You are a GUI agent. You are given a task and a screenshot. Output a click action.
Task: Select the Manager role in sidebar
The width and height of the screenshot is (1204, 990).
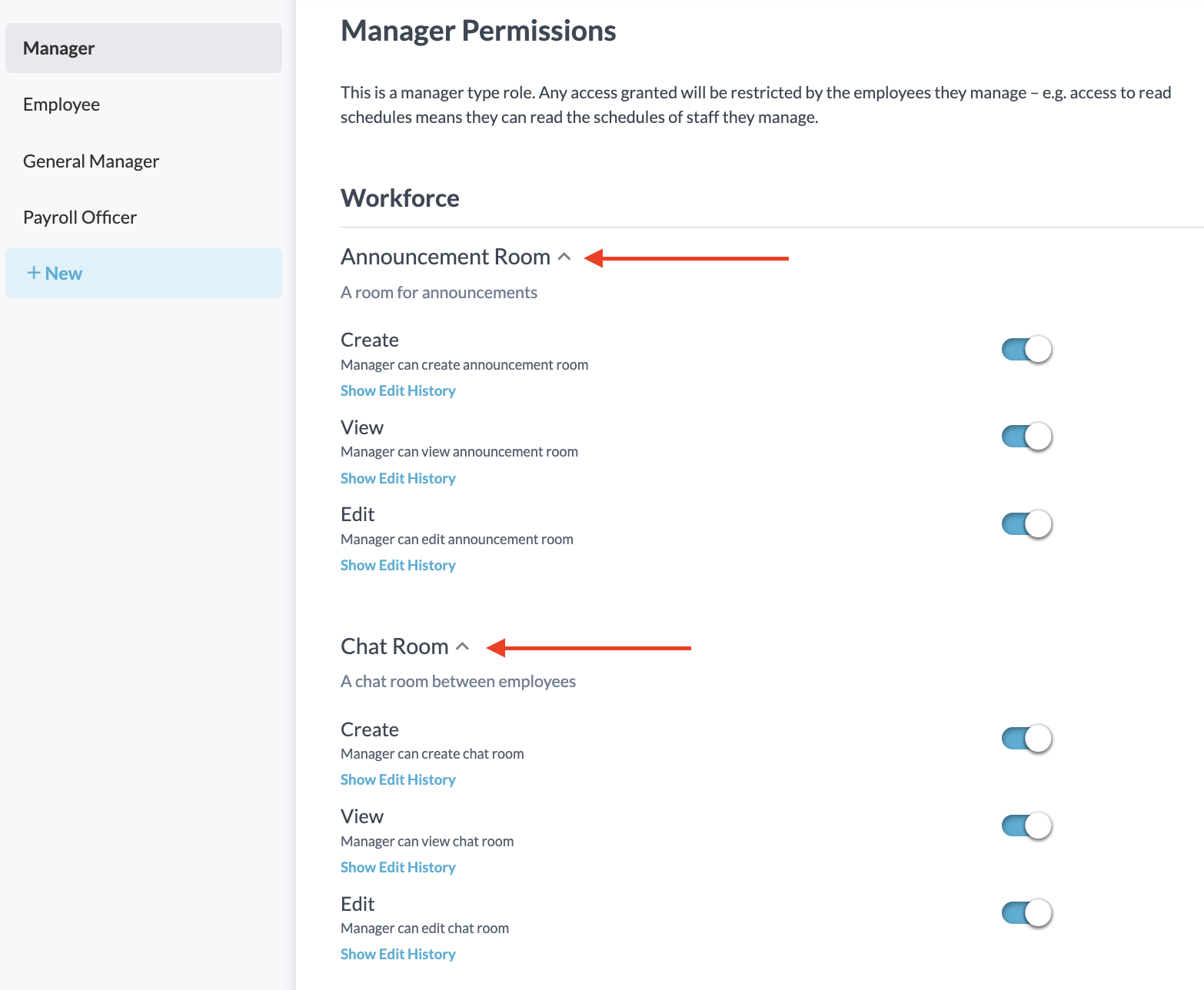click(144, 48)
